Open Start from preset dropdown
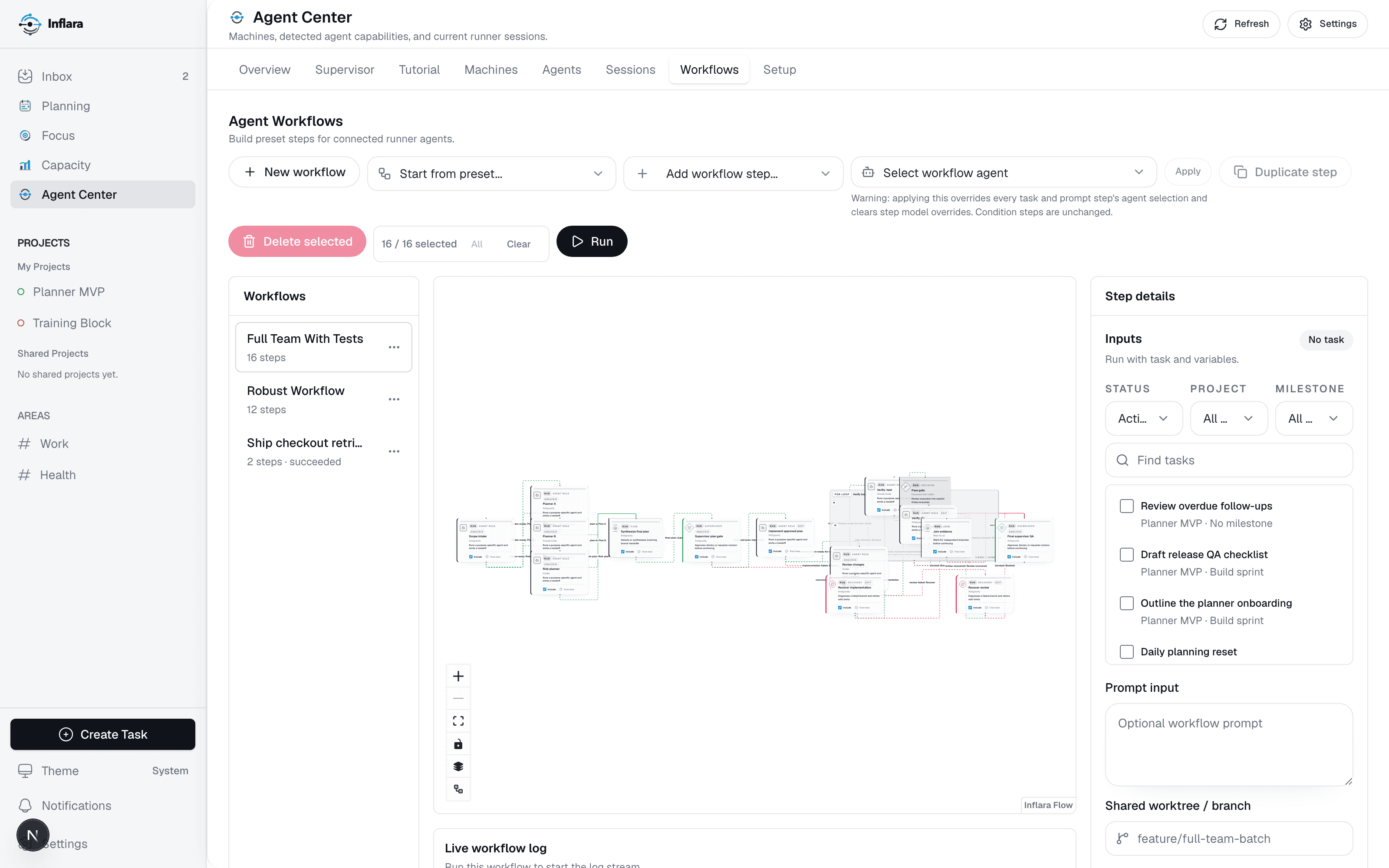1389x868 pixels. (491, 173)
